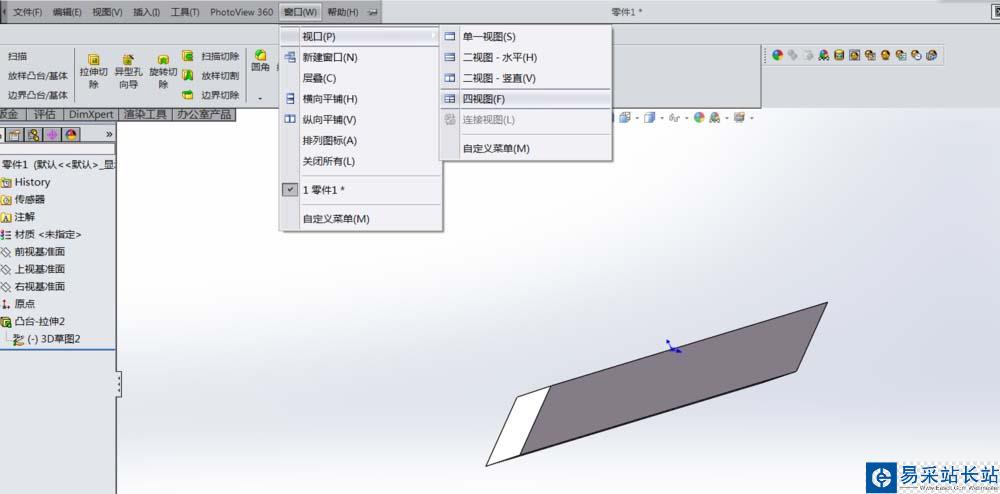This screenshot has width=1000, height=494.
Task: Switch to the PropertyManager tab icon
Action: [x=15, y=134]
